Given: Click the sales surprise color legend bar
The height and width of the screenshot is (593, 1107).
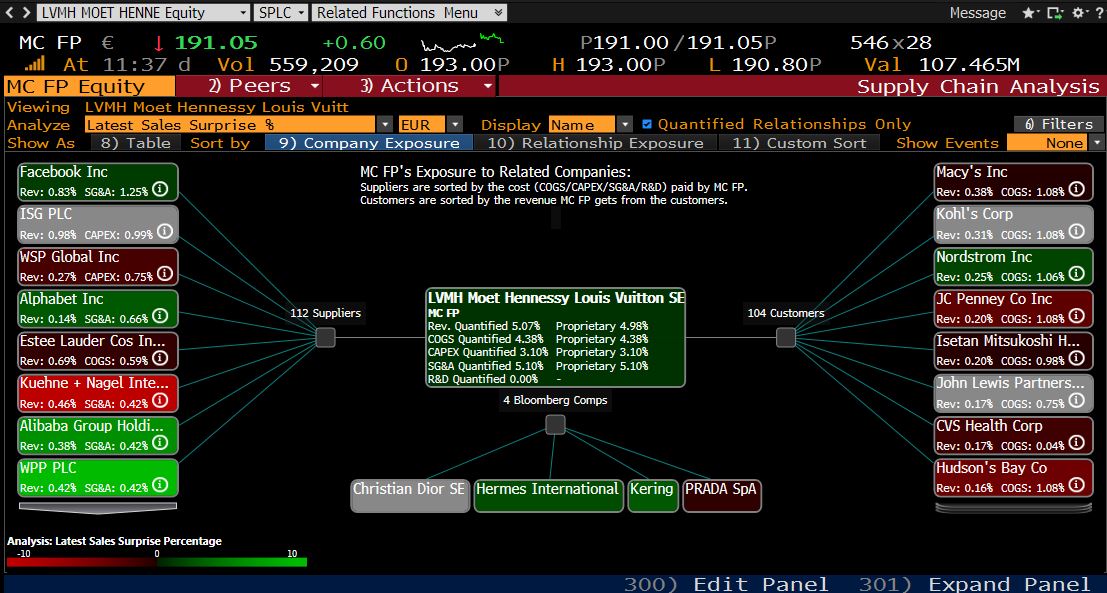Looking at the screenshot, I should [x=157, y=562].
